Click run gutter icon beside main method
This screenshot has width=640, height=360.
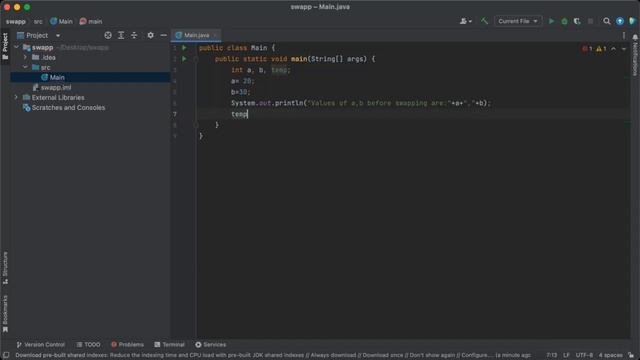[x=184, y=59]
